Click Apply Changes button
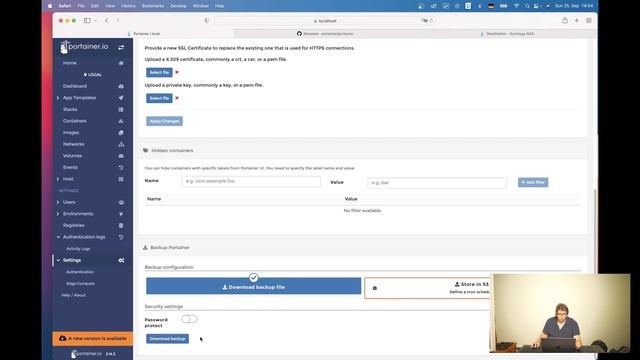This screenshot has width=640, height=360. 164,121
